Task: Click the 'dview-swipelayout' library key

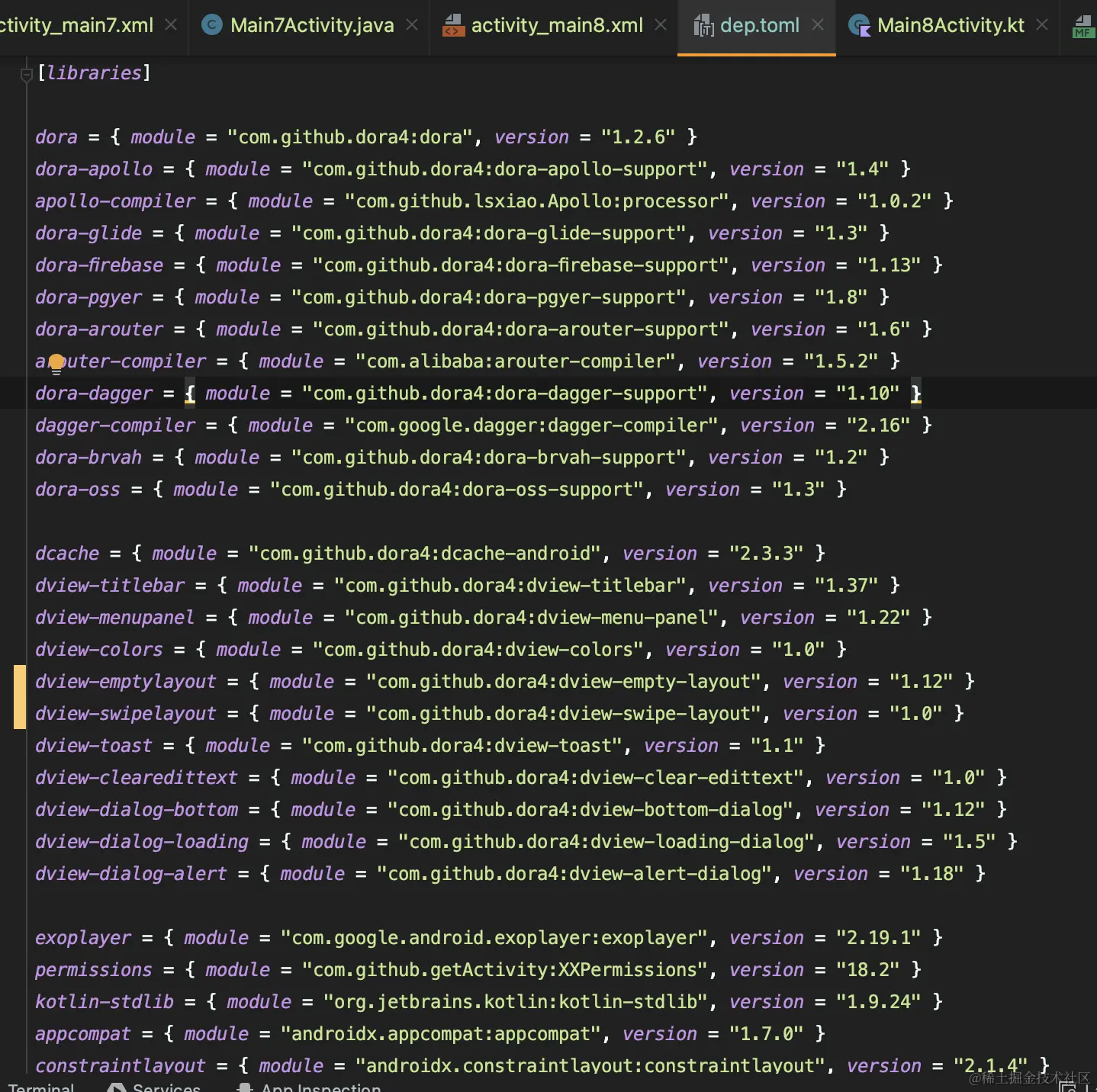Action: tap(126, 714)
